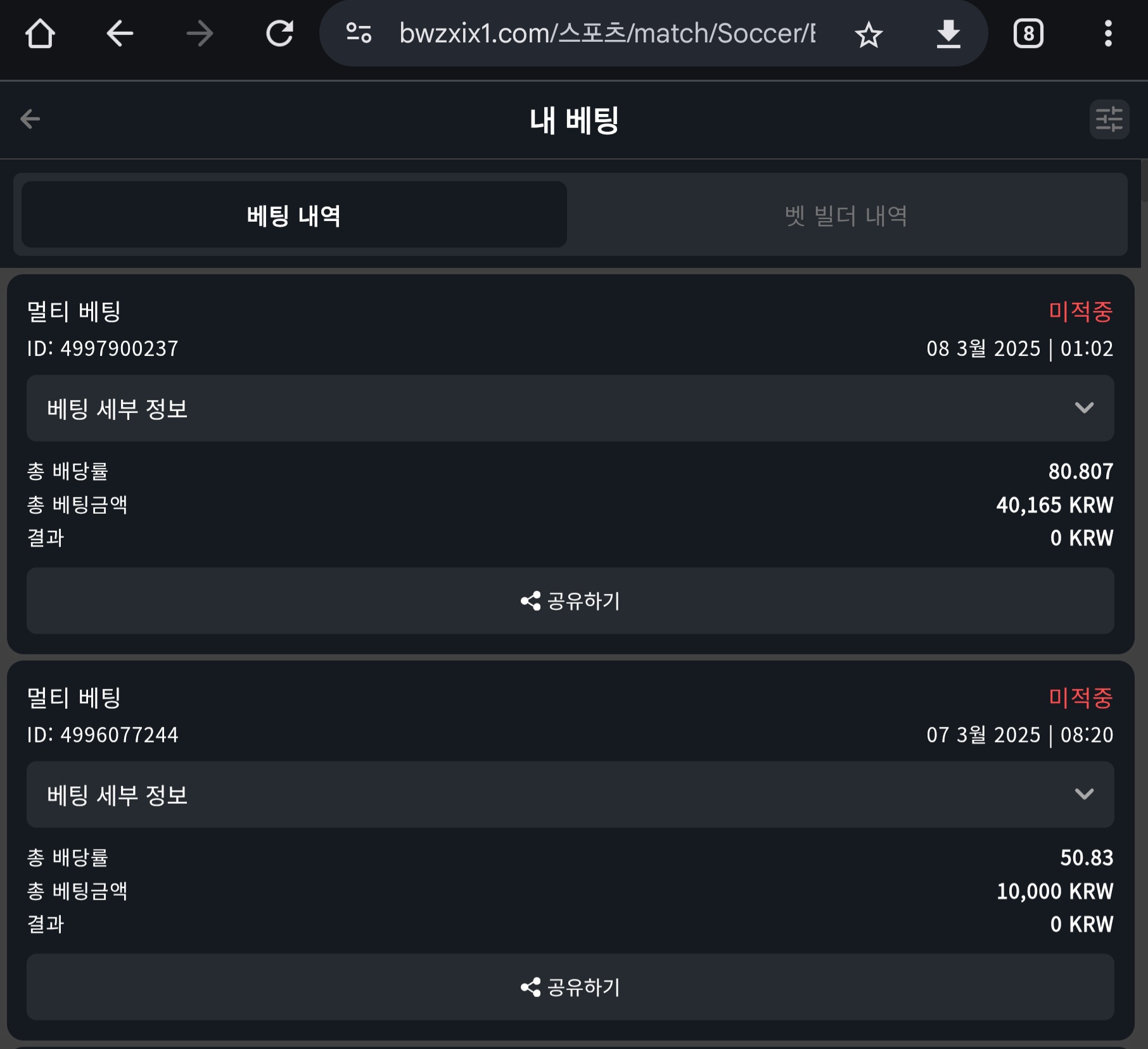This screenshot has width=1148, height=1049.
Task: Click the share icon in the second 공유하기 button
Action: pos(531,987)
